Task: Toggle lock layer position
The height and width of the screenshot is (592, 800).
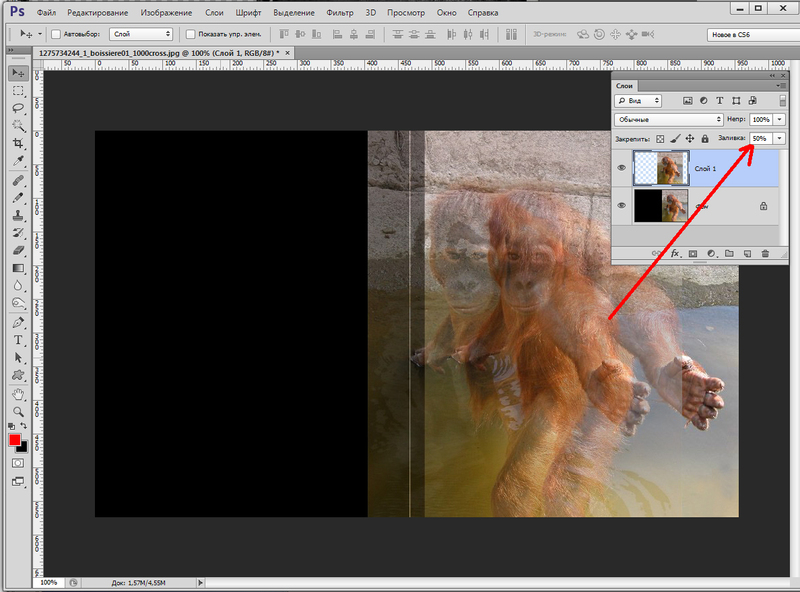Action: click(x=690, y=139)
